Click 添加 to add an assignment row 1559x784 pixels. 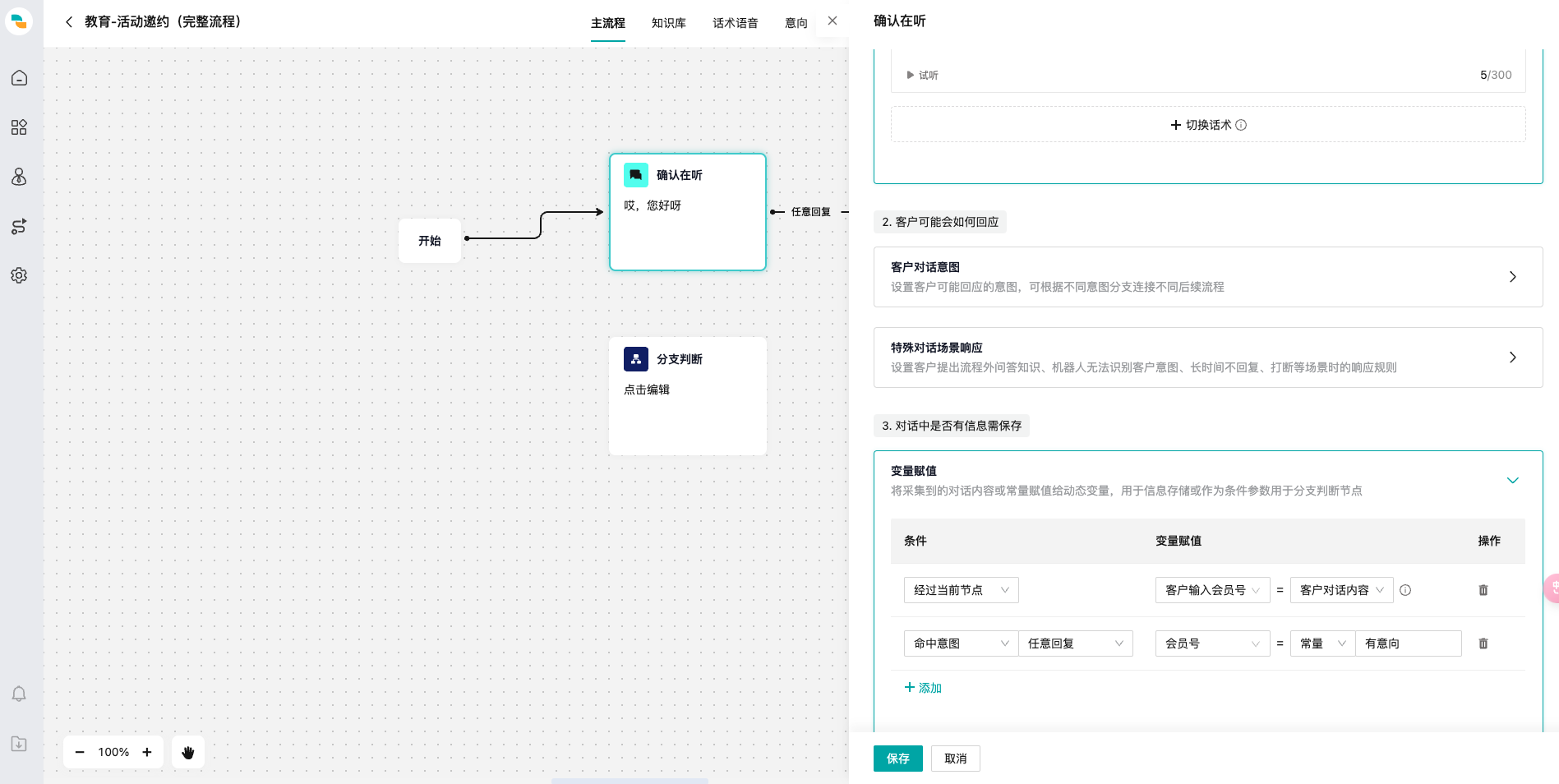point(923,688)
